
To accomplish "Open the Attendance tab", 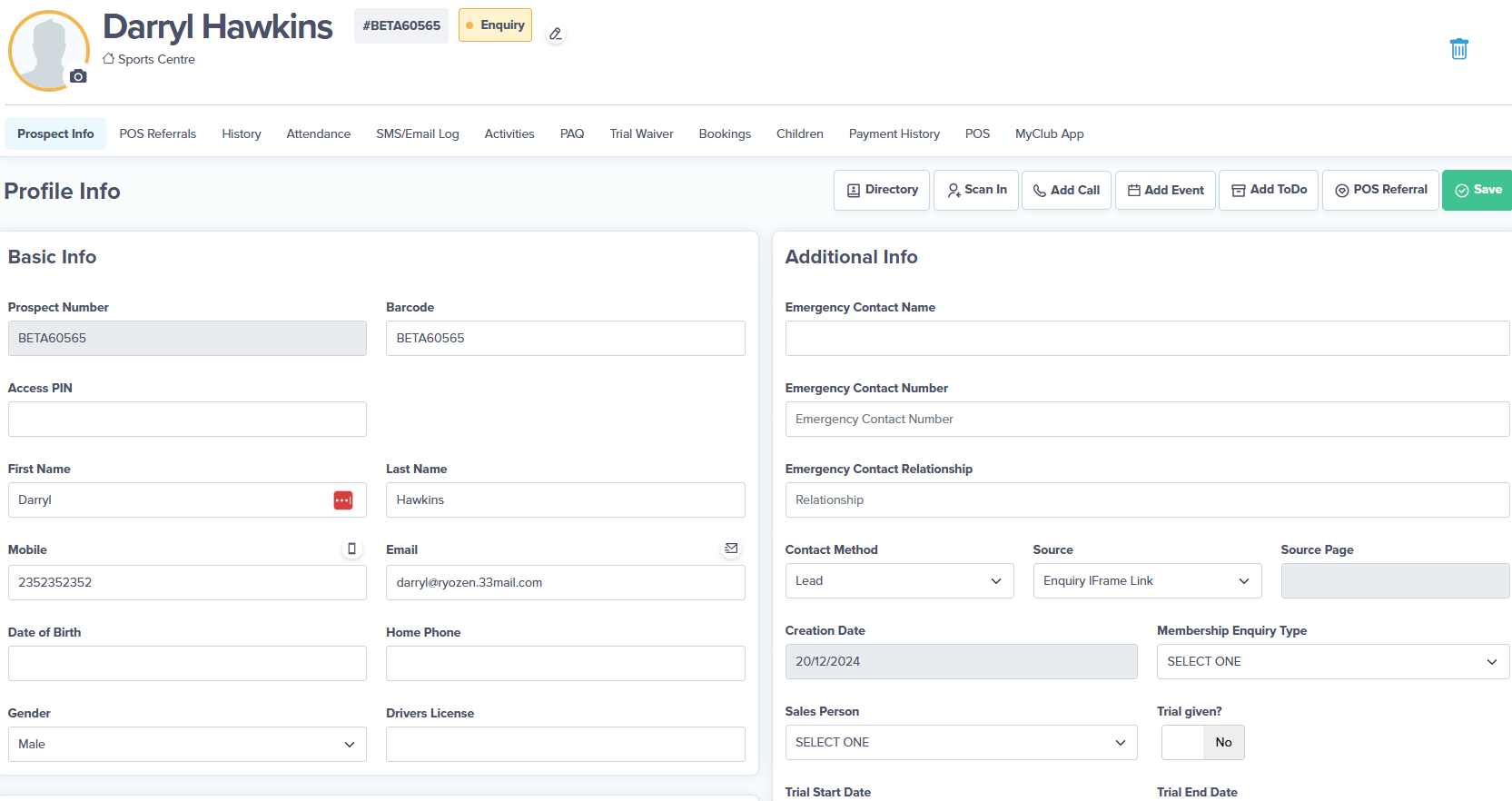I will click(319, 133).
